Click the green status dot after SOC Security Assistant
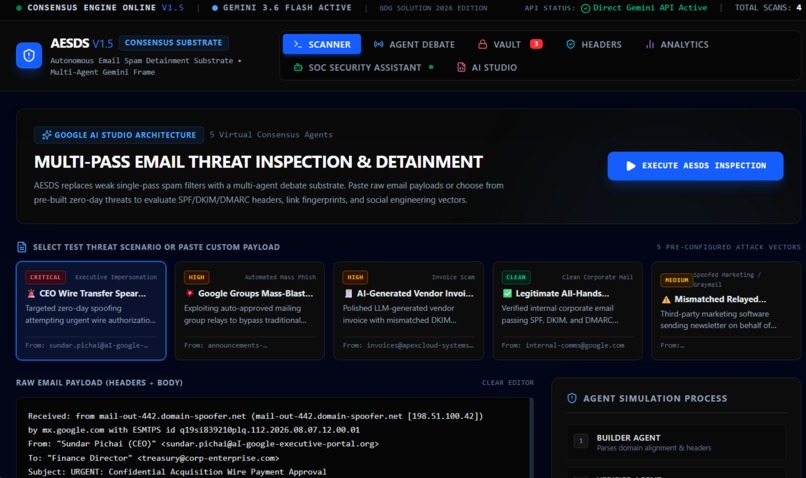This screenshot has width=806, height=478. (431, 67)
